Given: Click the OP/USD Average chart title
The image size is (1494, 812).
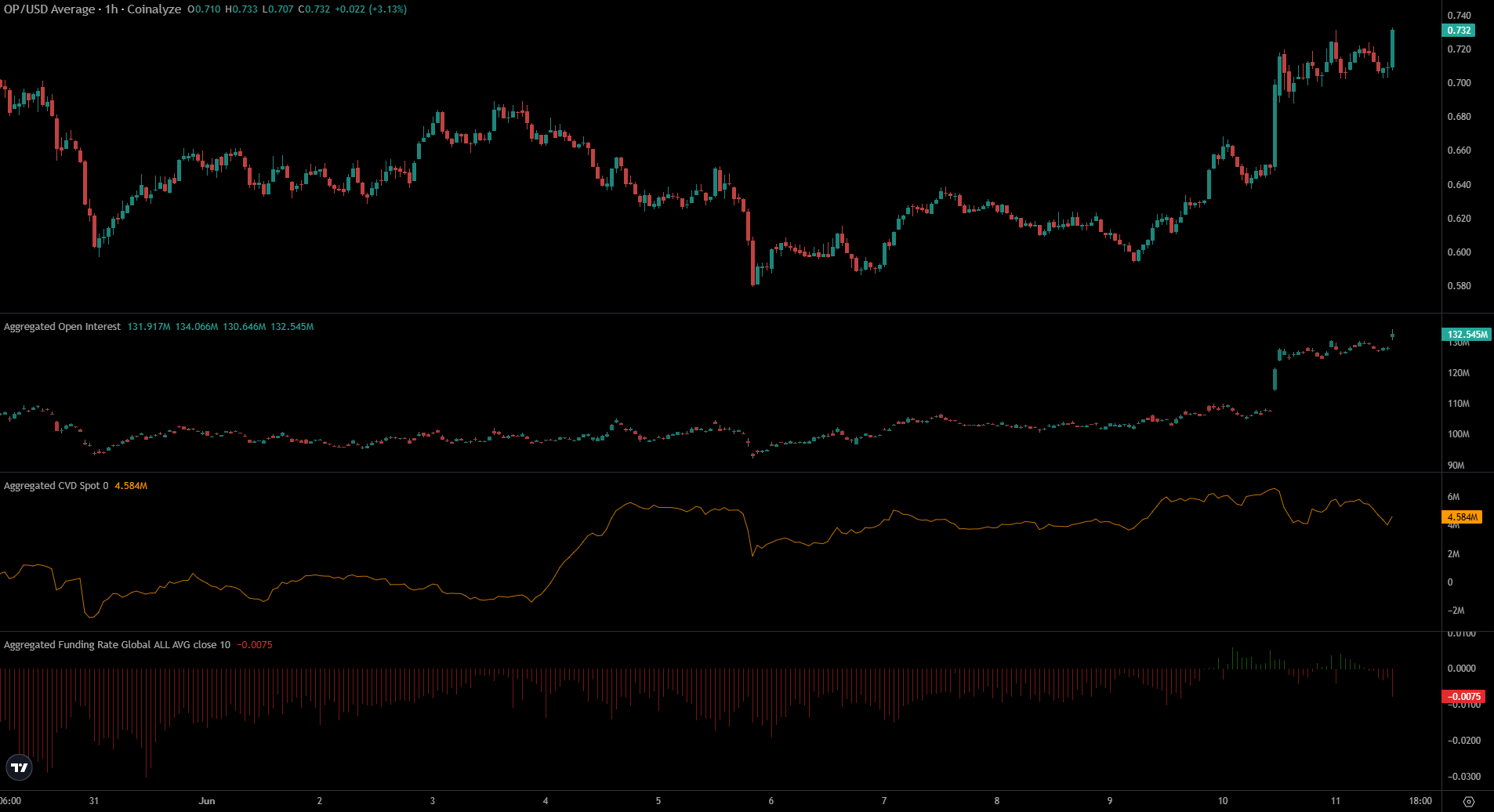Looking at the screenshot, I should tap(92, 9).
